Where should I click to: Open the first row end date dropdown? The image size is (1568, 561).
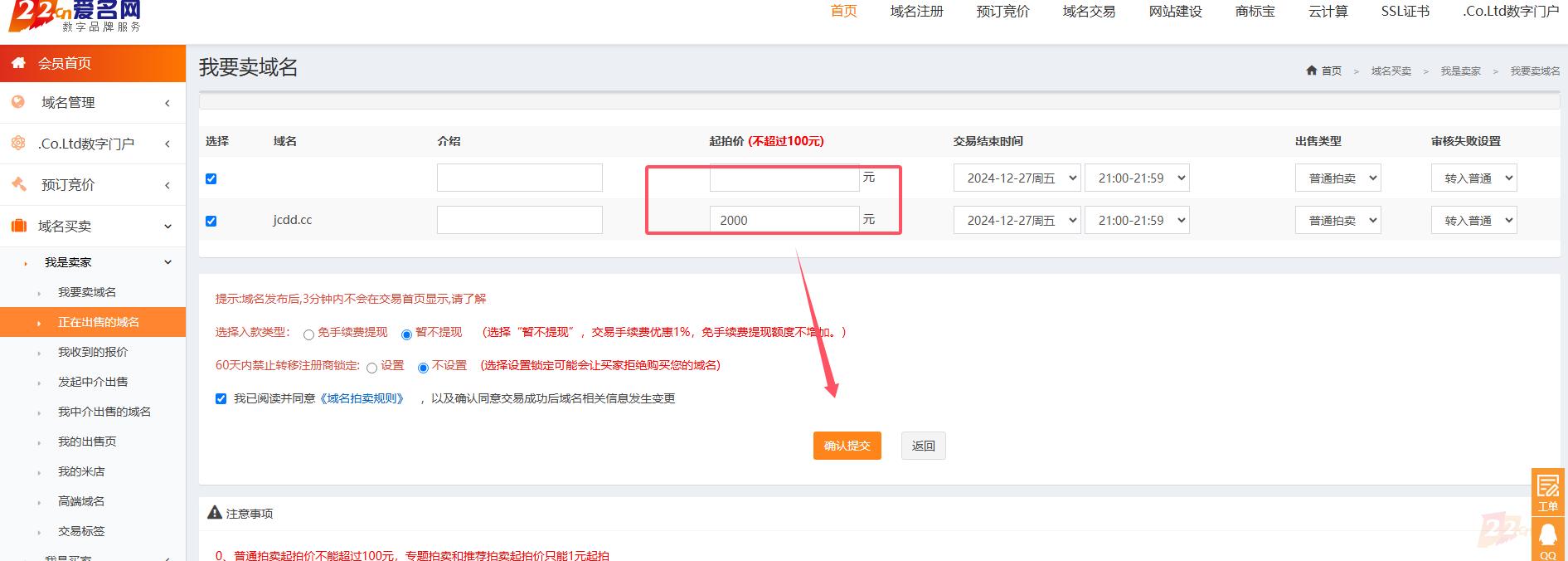coord(1017,178)
